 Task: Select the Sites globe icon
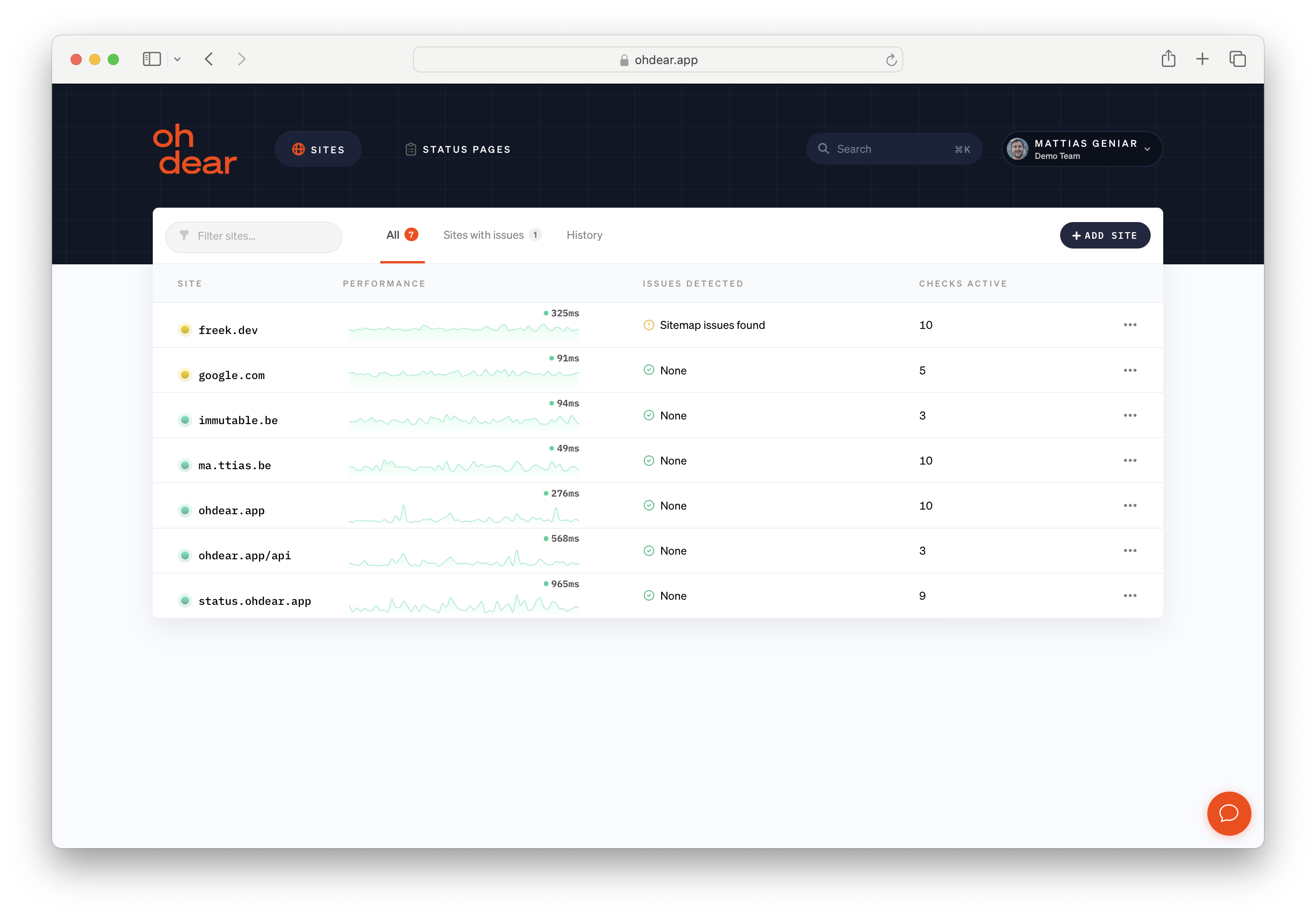click(x=299, y=149)
